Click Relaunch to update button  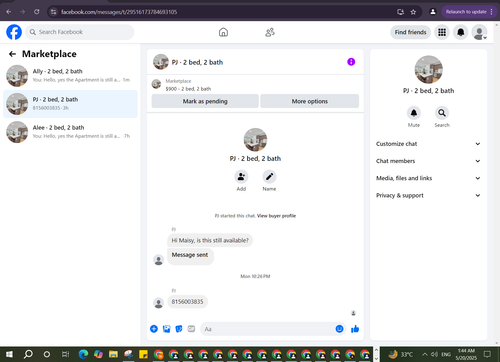pyautogui.click(x=469, y=12)
